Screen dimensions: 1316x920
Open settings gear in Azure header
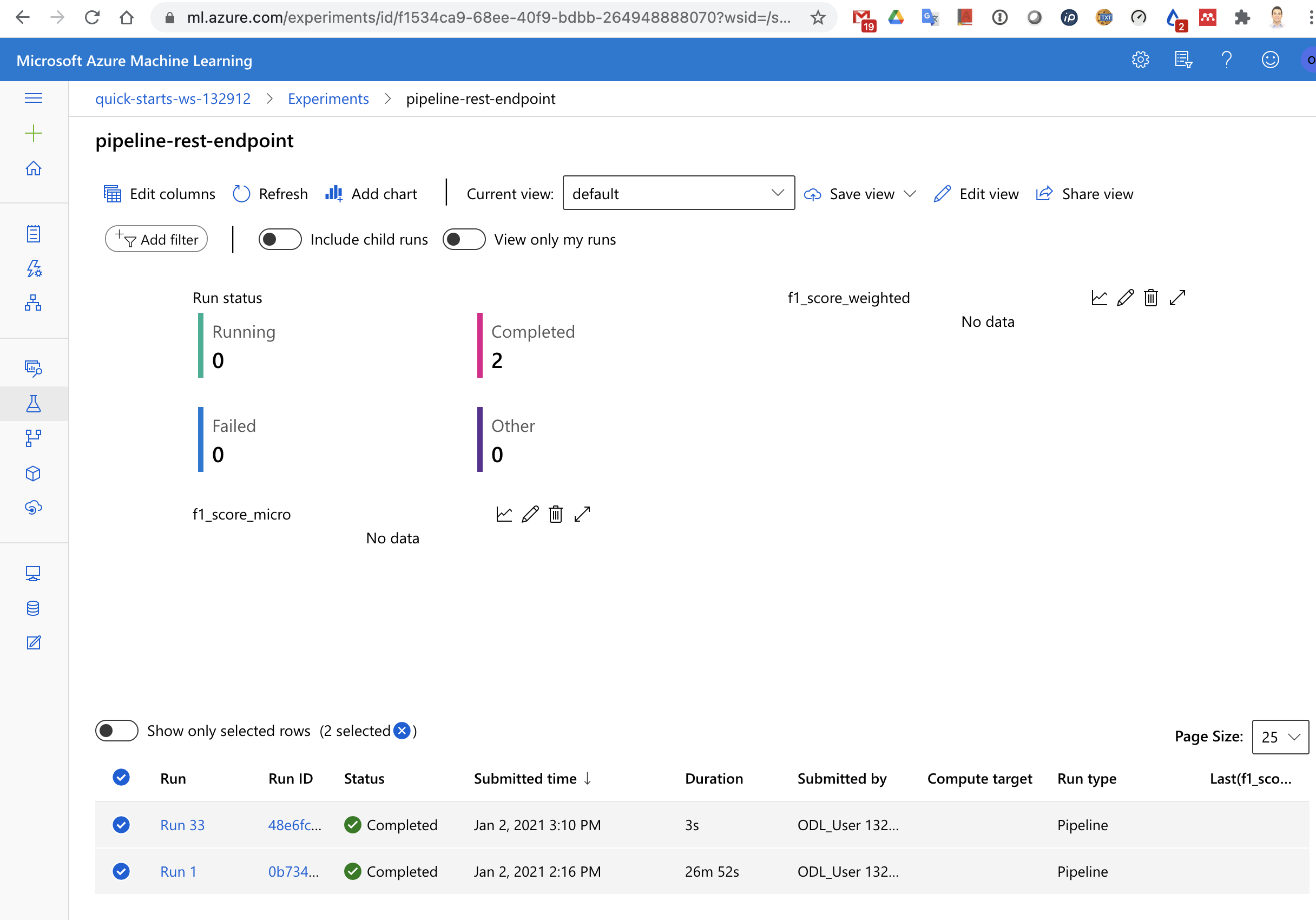[1140, 60]
